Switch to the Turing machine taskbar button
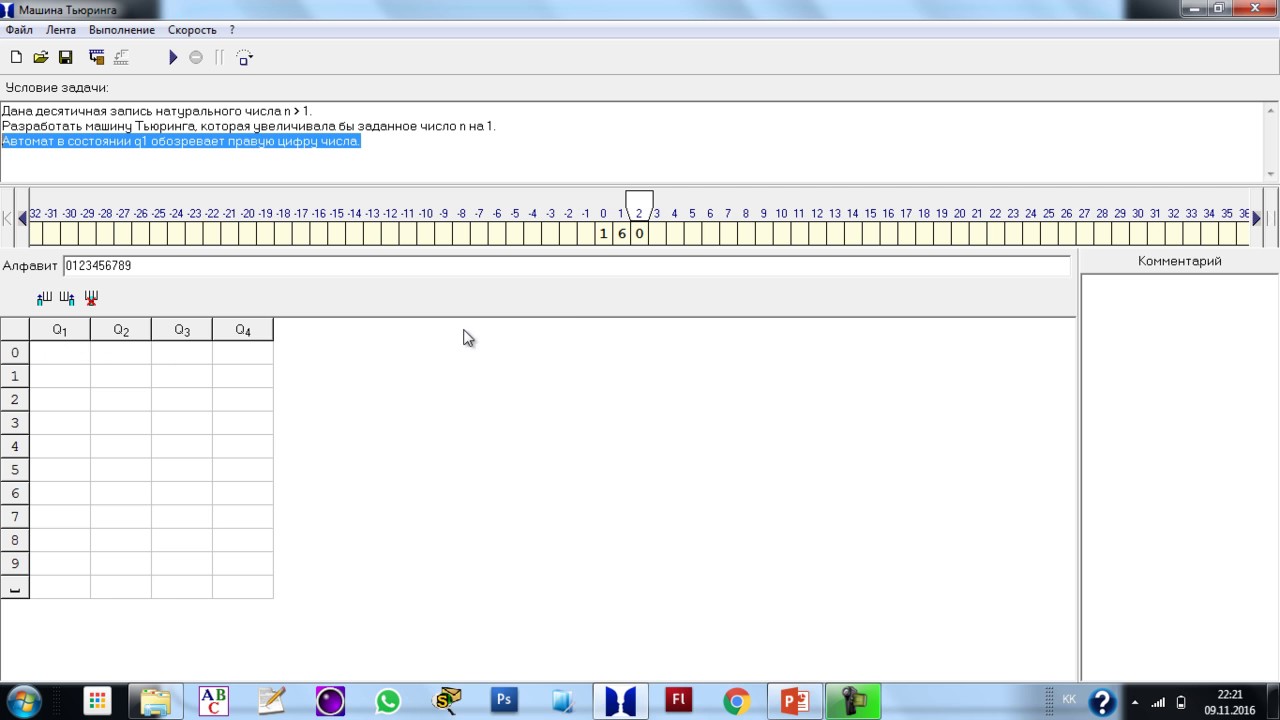 (x=621, y=701)
